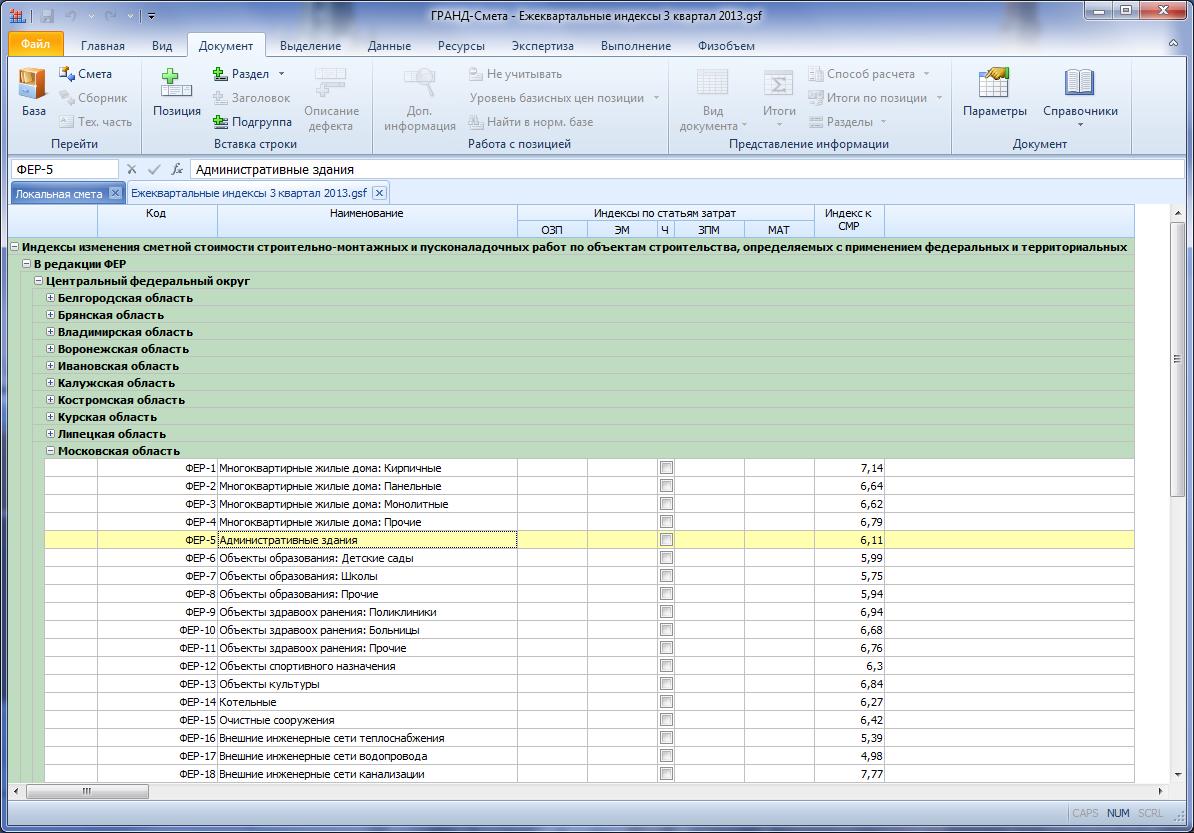Click the Раздел insert icon
The height and width of the screenshot is (833, 1194).
tap(222, 74)
